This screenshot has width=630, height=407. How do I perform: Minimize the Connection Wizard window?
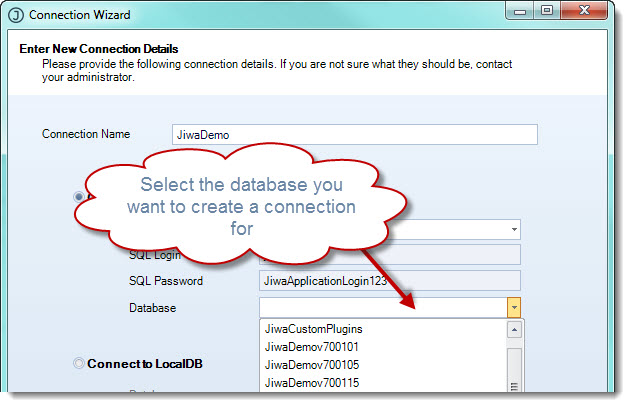coord(520,11)
